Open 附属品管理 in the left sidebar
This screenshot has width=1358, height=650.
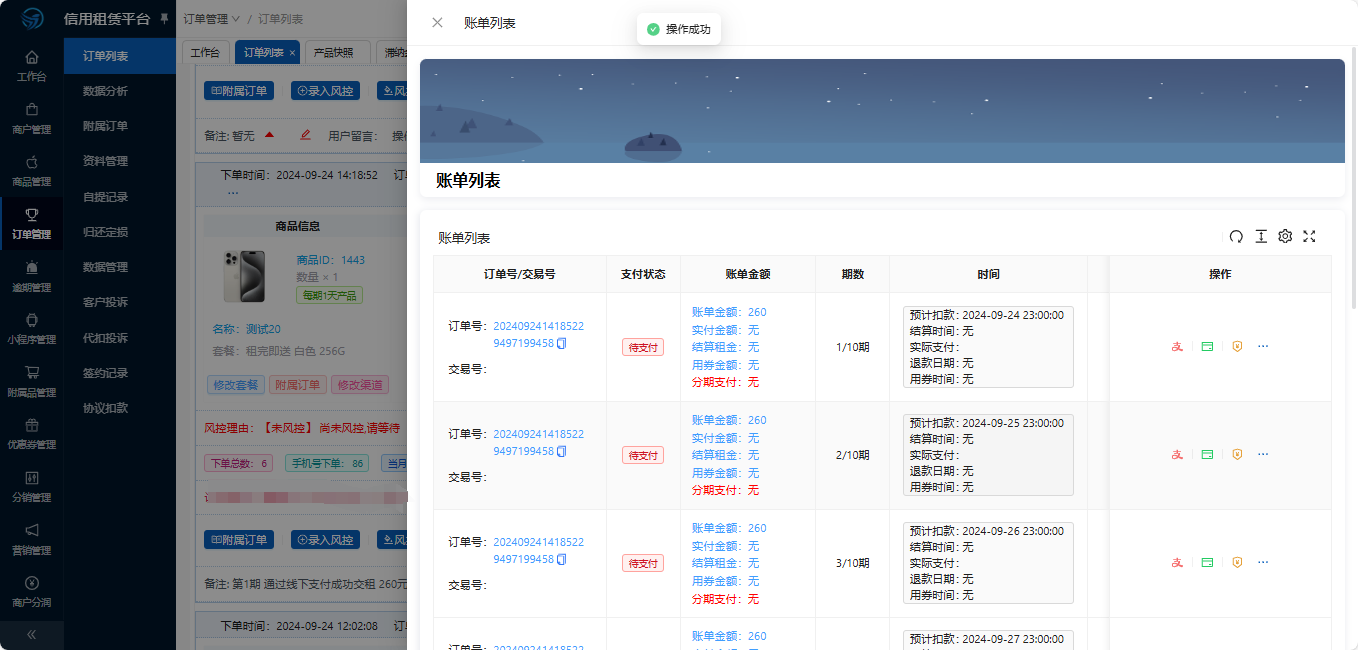click(x=32, y=381)
